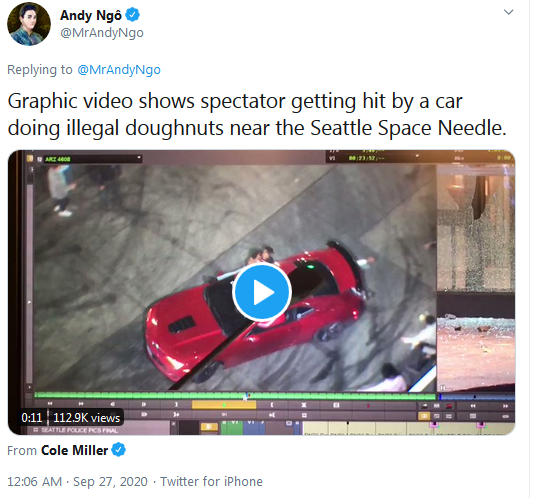The height and width of the screenshot is (498, 533).
Task: Click the shattered glass preview pane
Action: [x=476, y=228]
